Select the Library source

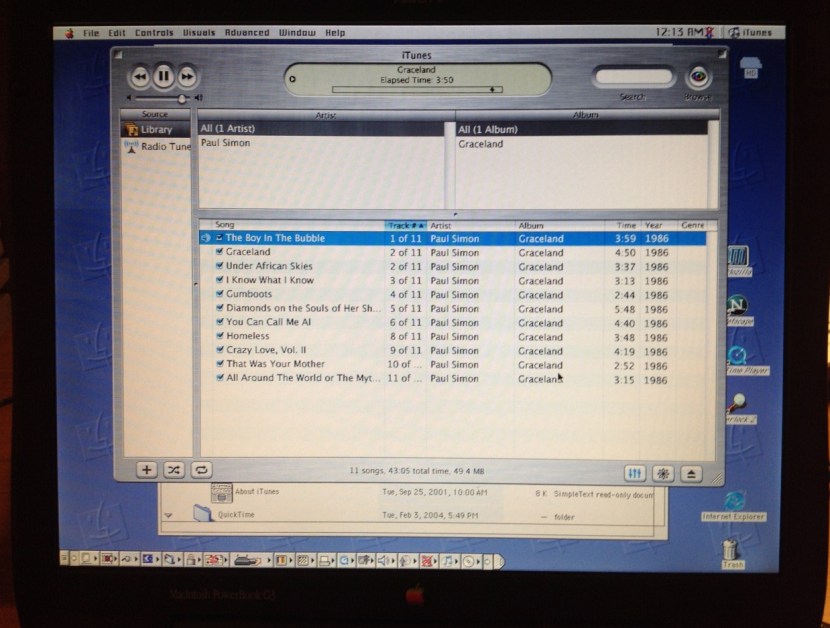155,129
